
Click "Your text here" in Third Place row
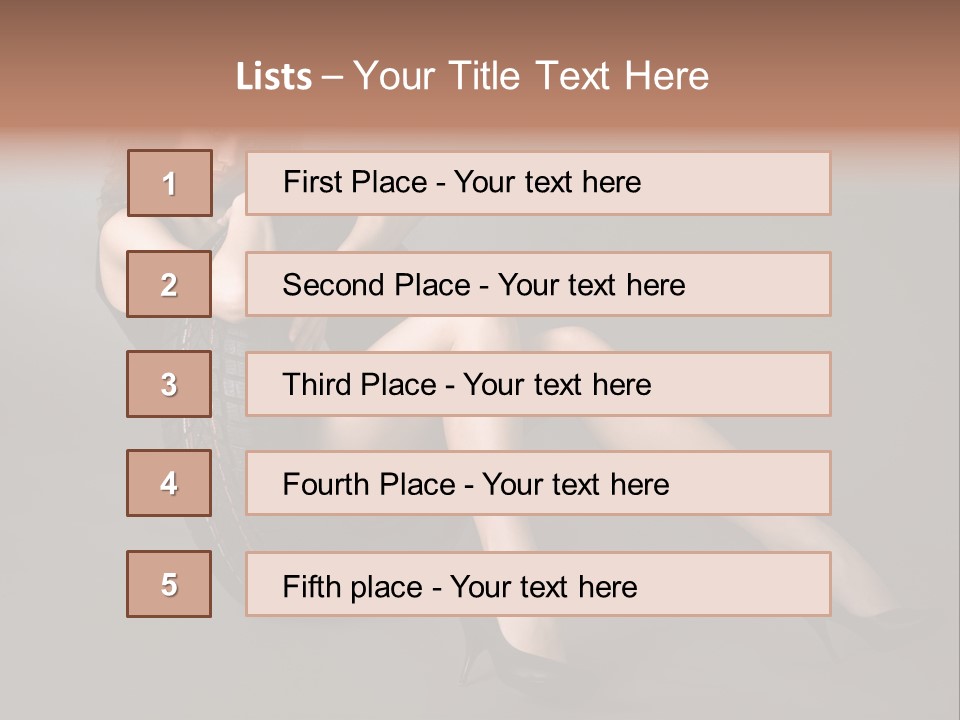557,385
